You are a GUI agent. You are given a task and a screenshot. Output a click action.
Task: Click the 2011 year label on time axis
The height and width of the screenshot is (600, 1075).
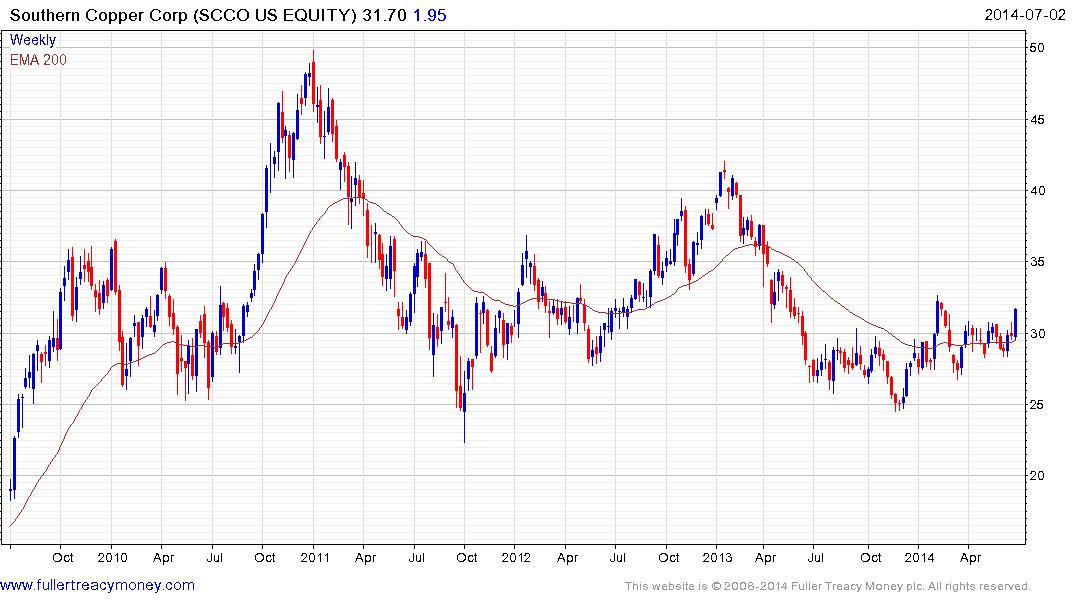tap(314, 557)
